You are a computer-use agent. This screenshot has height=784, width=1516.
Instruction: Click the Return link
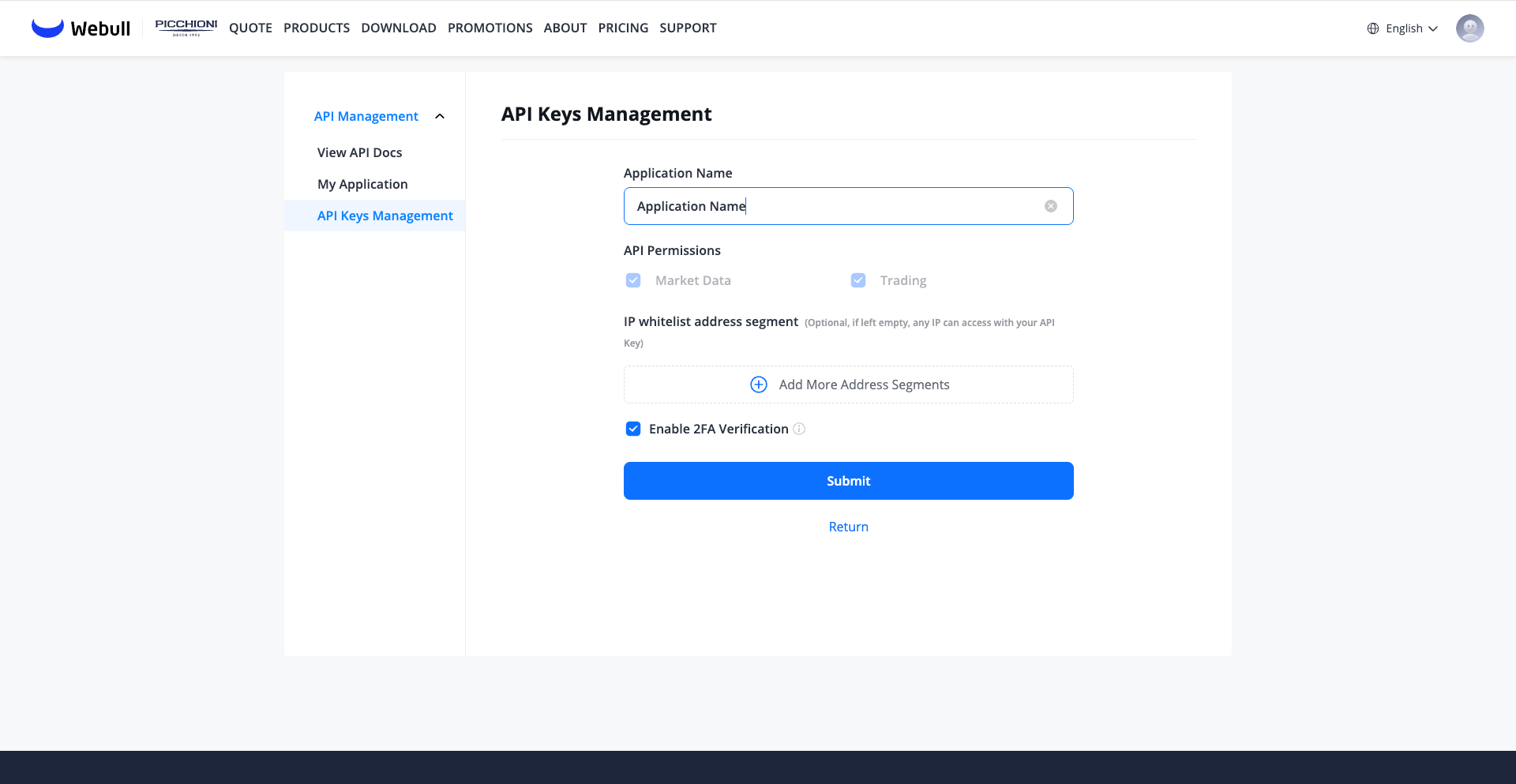tap(849, 527)
